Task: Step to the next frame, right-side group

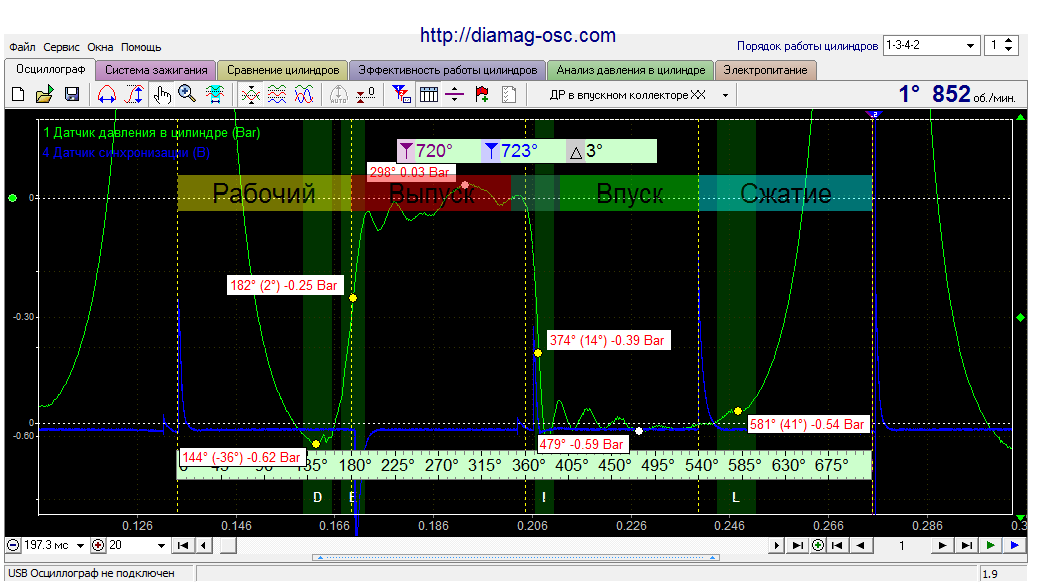Action: pos(942,545)
